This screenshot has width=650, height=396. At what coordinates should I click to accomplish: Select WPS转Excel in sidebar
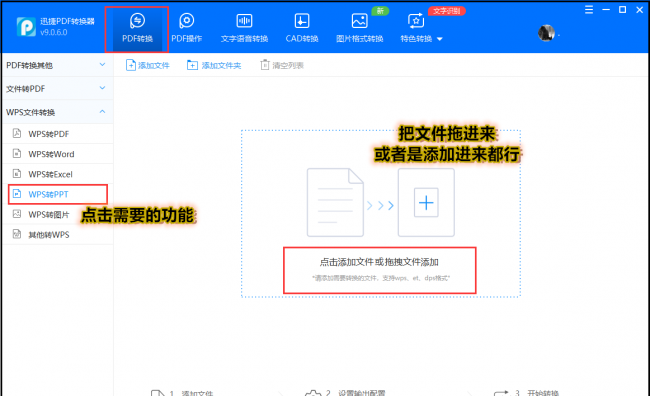pyautogui.click(x=57, y=174)
